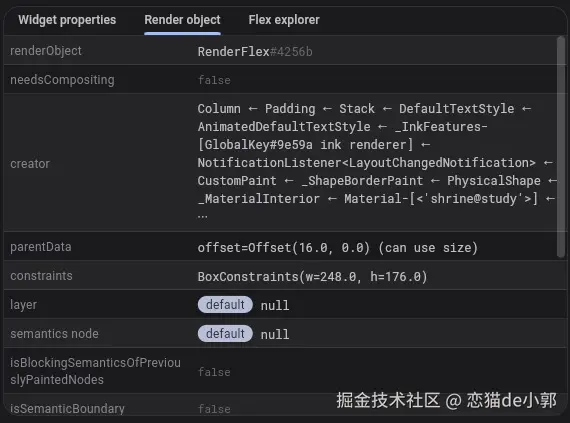Select the parentData property row
The image size is (570, 423).
click(x=280, y=246)
